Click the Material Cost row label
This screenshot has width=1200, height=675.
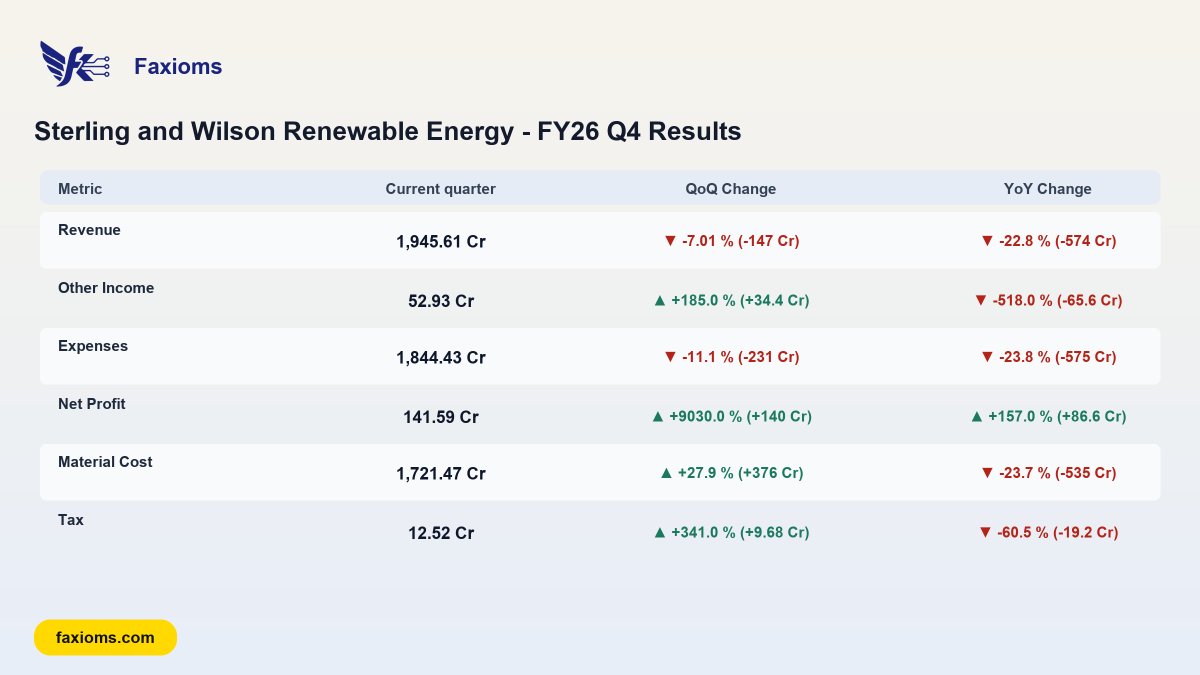point(105,462)
